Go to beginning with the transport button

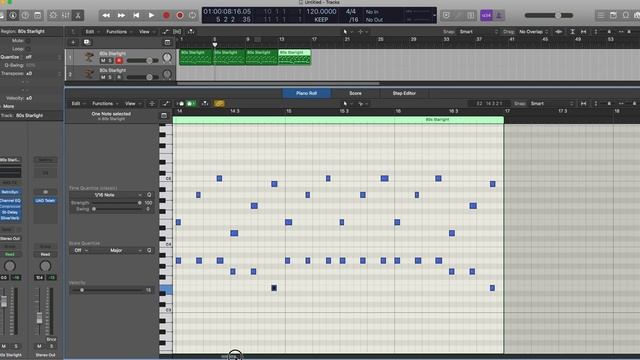[x=136, y=16]
